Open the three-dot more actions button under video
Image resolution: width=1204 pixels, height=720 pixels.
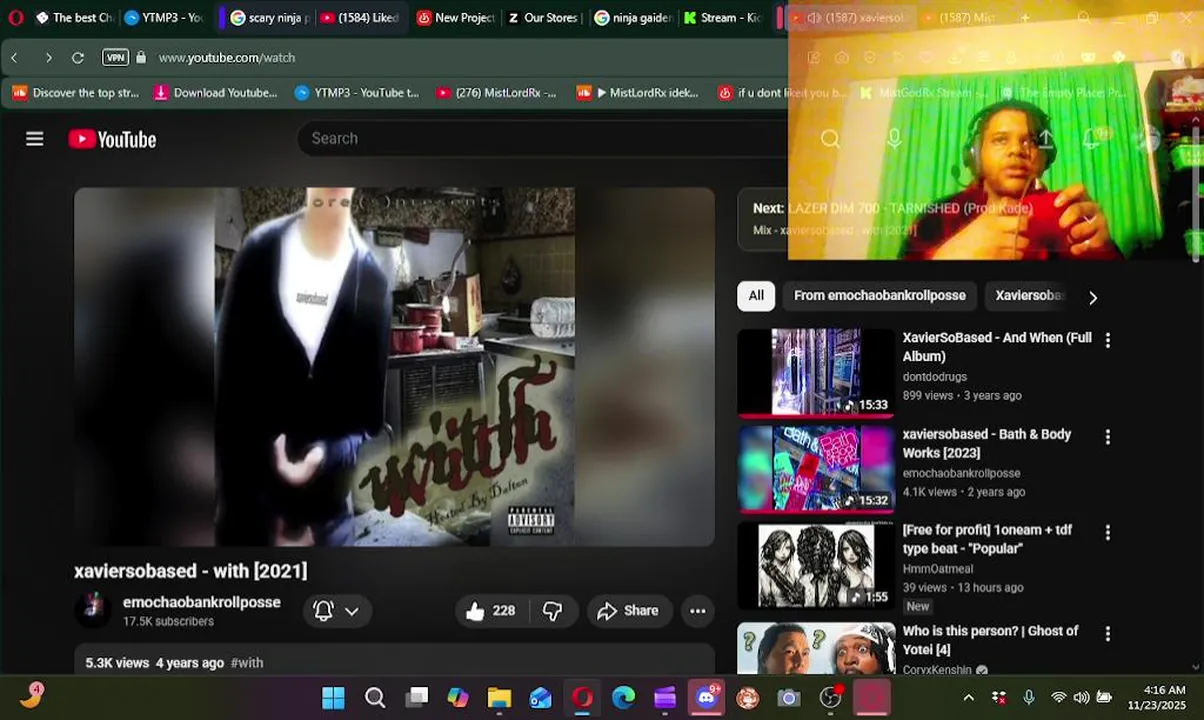698,610
